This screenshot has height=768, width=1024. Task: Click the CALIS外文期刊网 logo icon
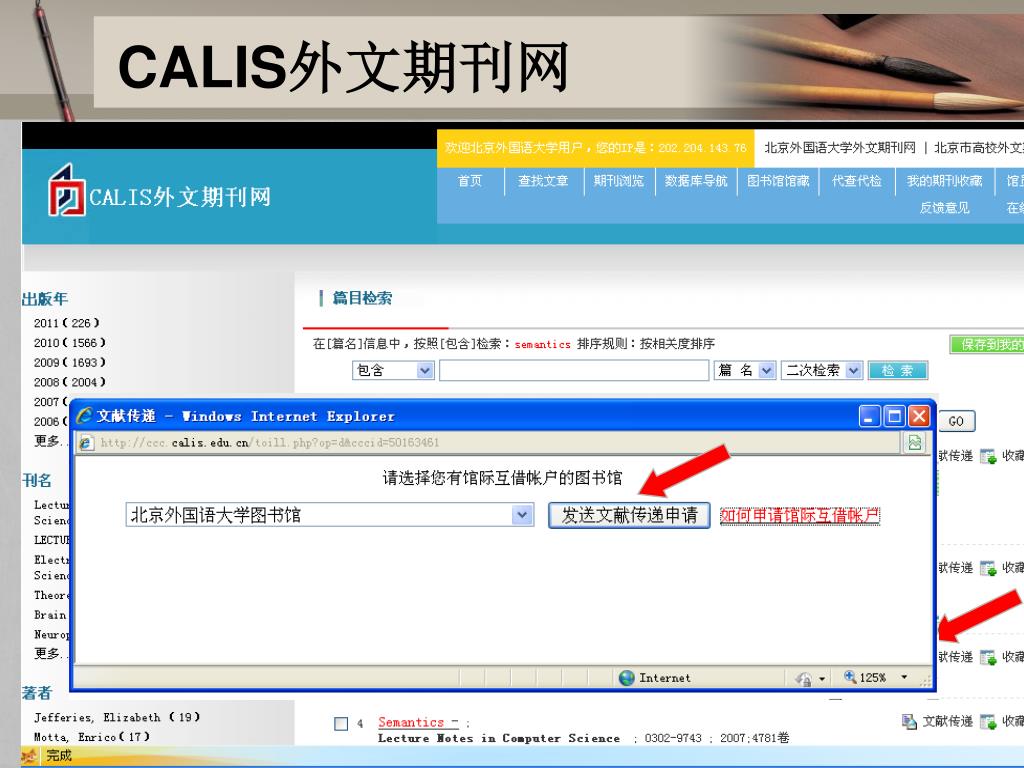(x=66, y=191)
